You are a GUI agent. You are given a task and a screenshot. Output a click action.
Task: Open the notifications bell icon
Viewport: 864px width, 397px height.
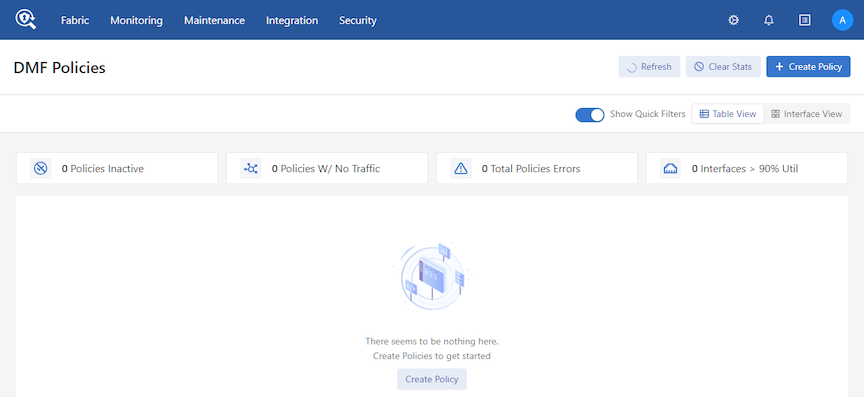point(769,20)
